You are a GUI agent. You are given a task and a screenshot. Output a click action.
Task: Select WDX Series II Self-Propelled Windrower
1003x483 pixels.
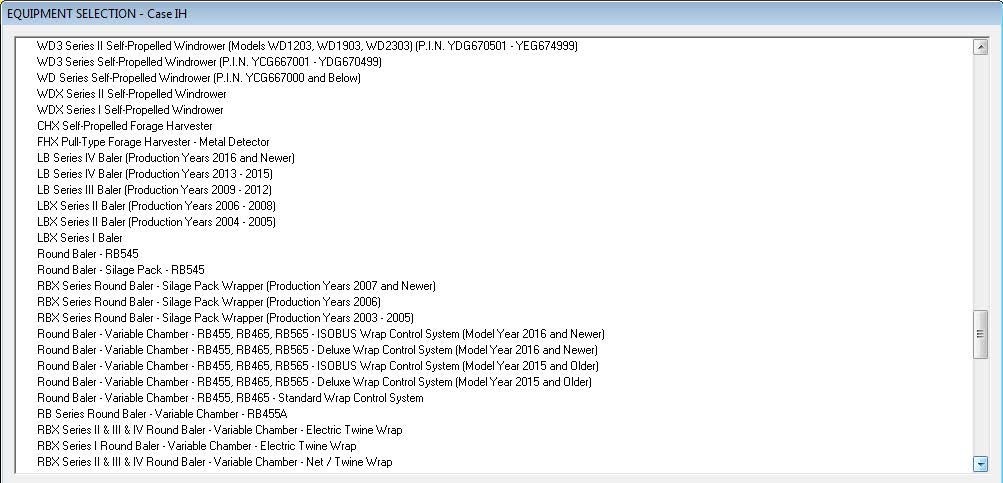point(132,94)
